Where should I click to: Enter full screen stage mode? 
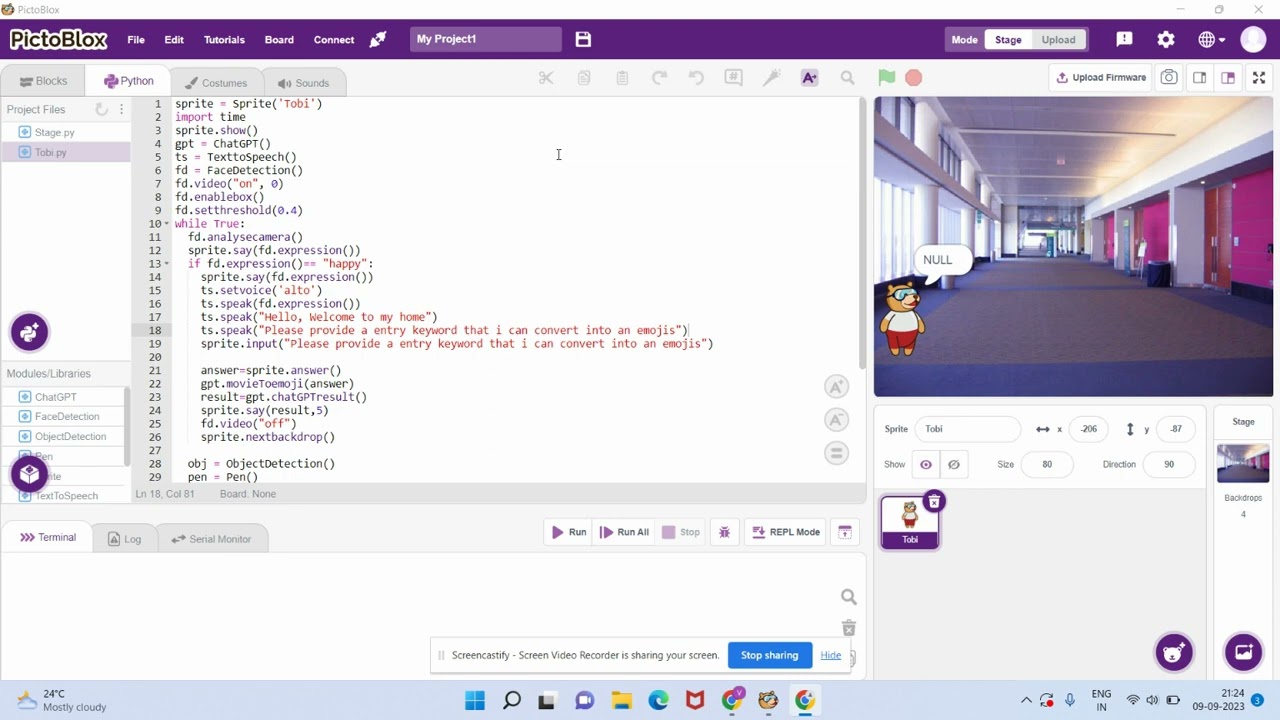click(1259, 78)
